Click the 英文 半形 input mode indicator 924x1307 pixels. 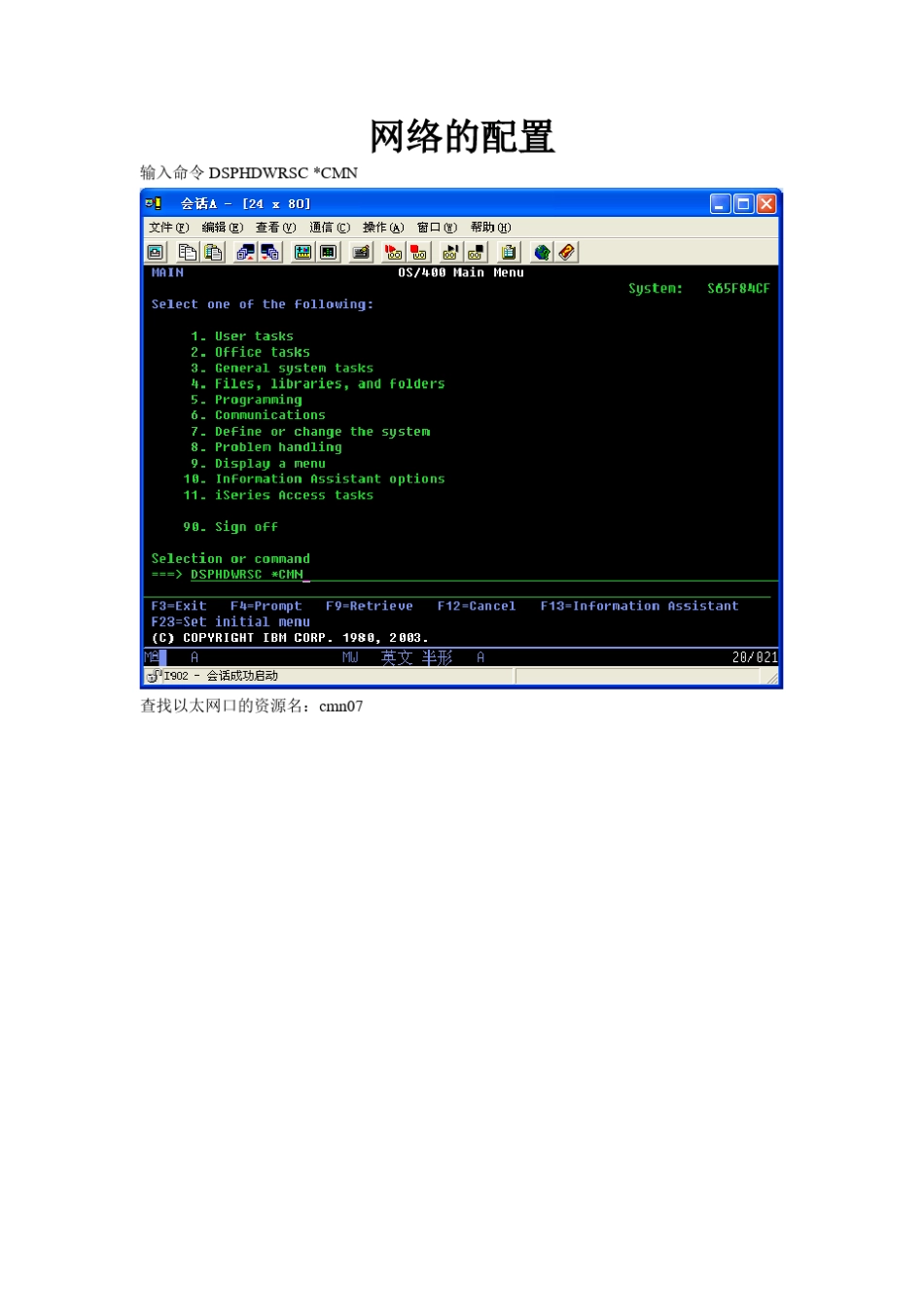416,657
